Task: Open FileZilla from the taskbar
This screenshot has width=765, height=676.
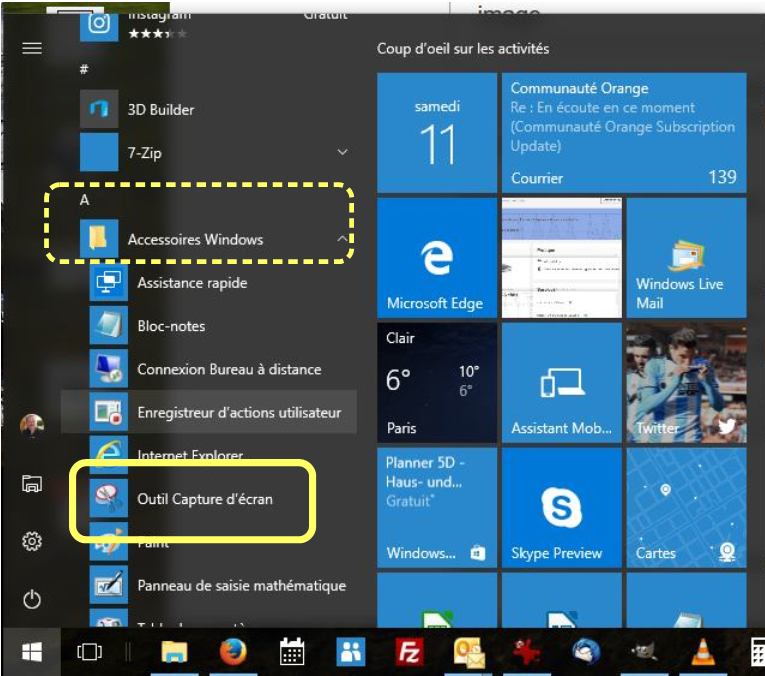Action: 408,652
